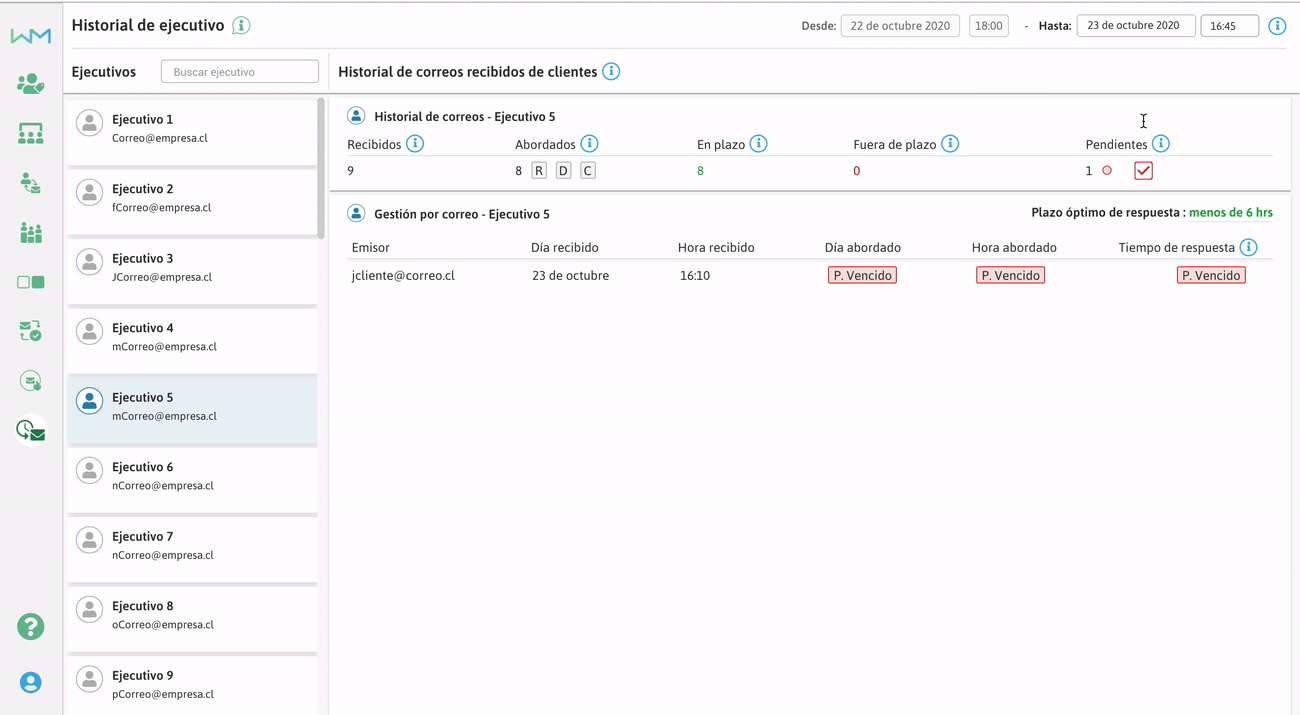The image size is (1300, 715).
Task: Click the help question mark icon
Action: pos(31,626)
